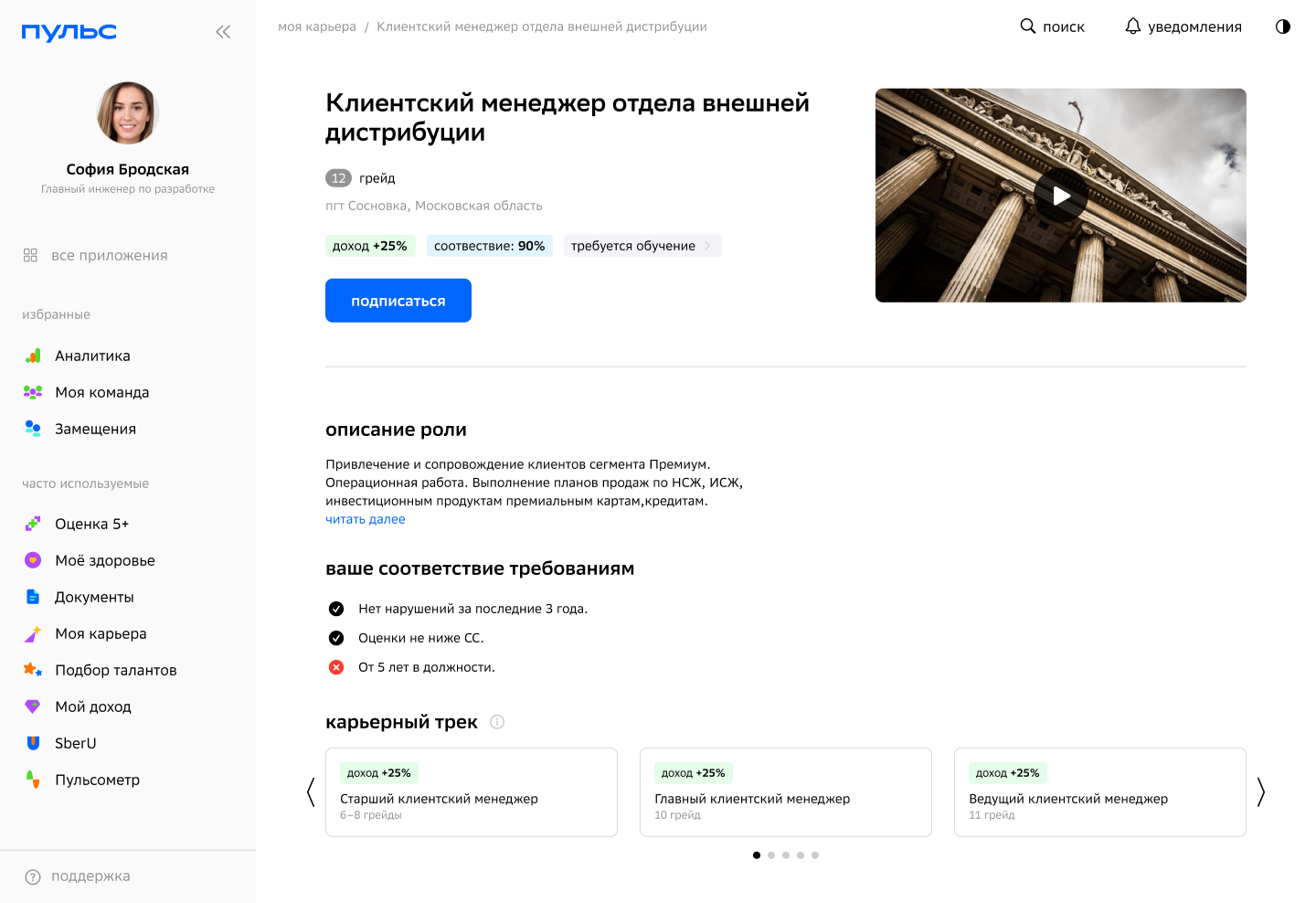The height and width of the screenshot is (903, 1316).
Task: Open Мой доход menu item
Action: coord(93,706)
